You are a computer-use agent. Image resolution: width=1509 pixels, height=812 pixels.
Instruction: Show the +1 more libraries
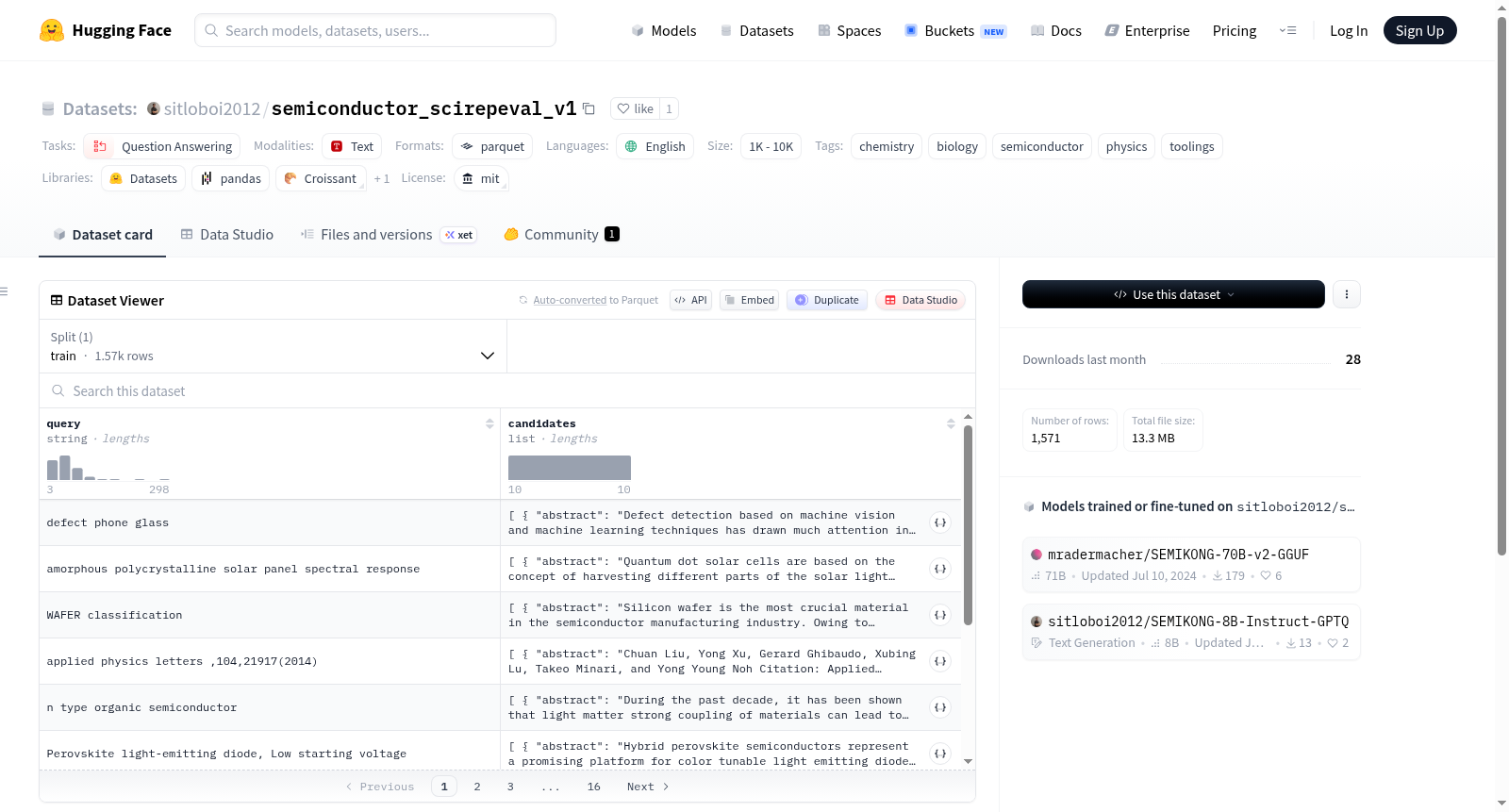pyautogui.click(x=381, y=179)
